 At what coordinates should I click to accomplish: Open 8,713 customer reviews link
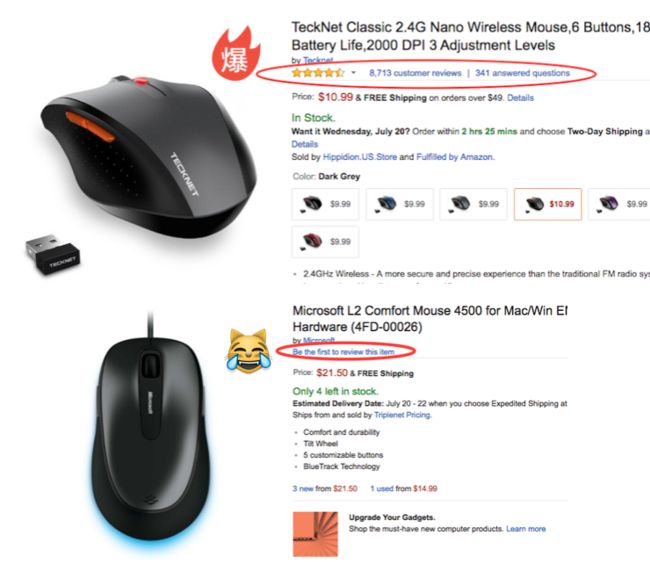pos(415,73)
